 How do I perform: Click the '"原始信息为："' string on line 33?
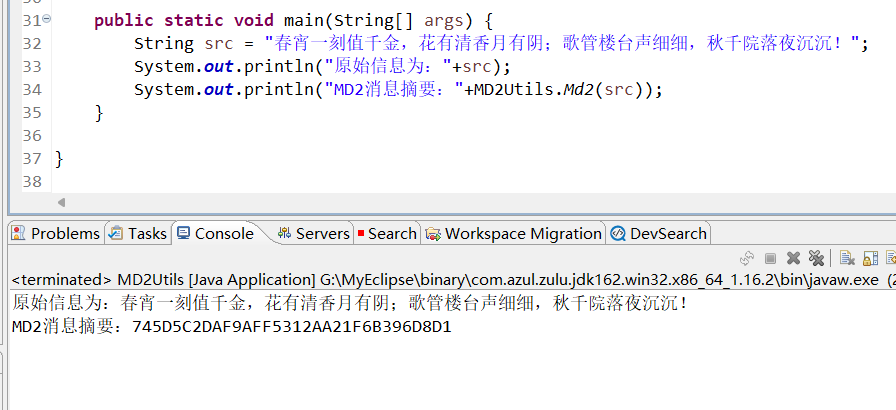coord(388,67)
